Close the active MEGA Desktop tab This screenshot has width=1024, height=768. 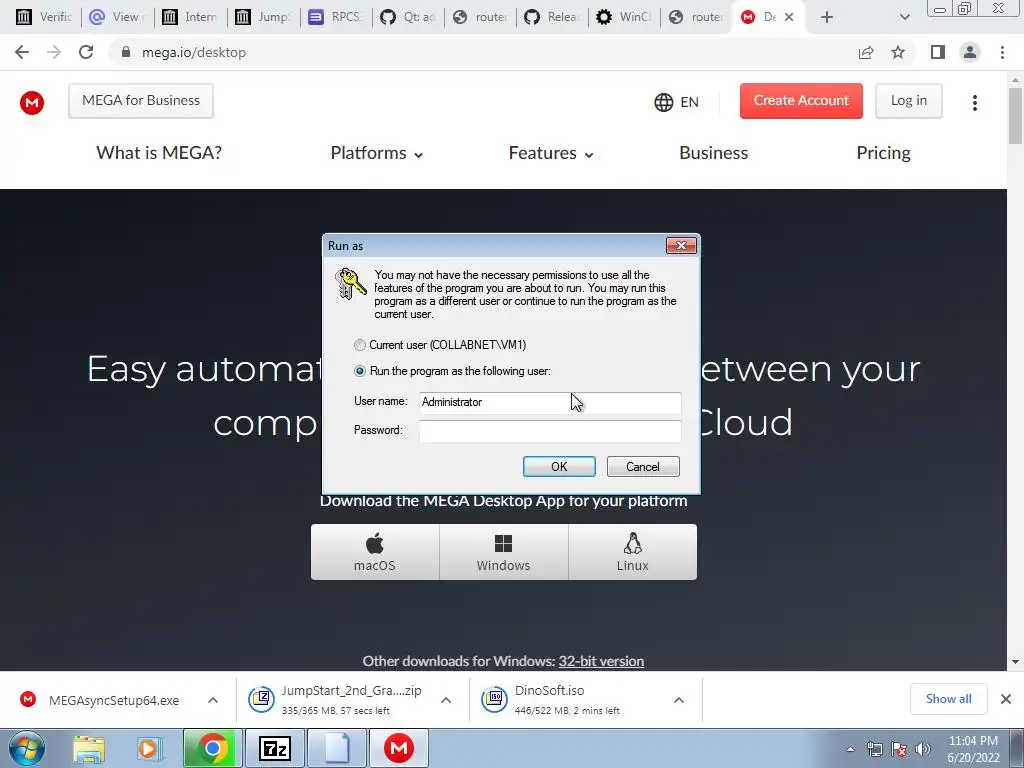pos(789,18)
